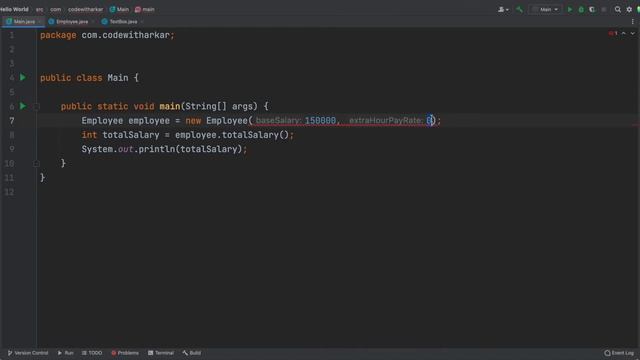The height and width of the screenshot is (360, 640).
Task: Click com breadcrumb
Action: coord(56,9)
